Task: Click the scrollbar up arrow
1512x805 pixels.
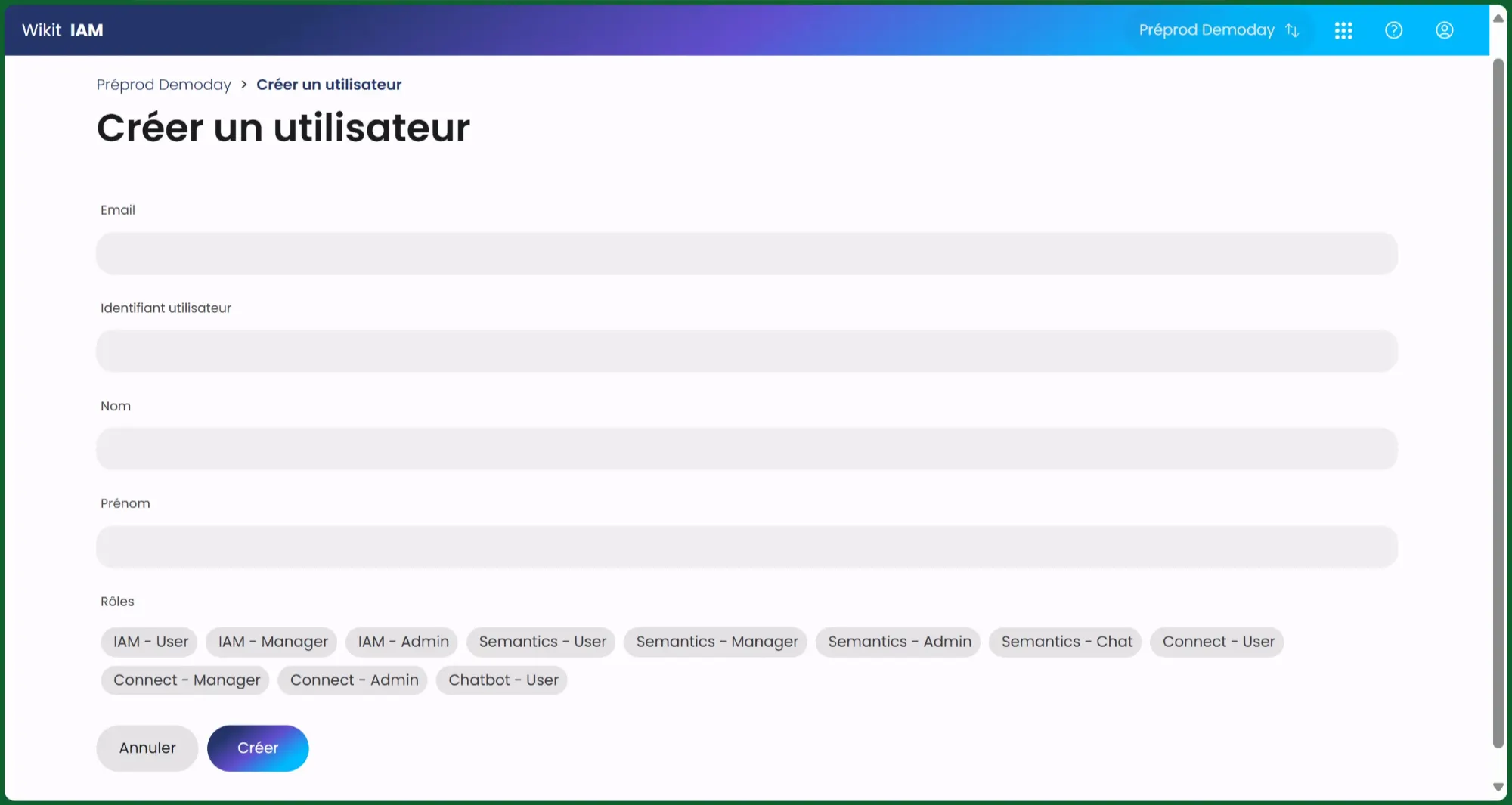Action: 1498,18
